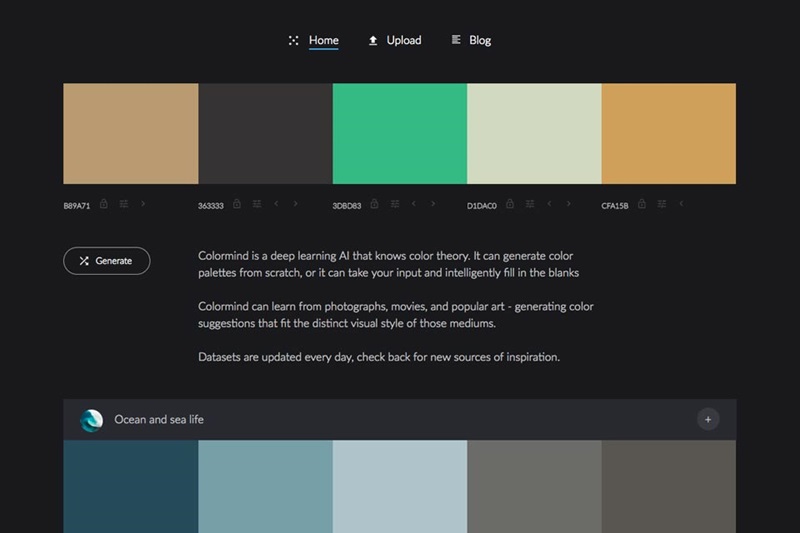Screen dimensions: 800x533
Task: Click the D1DAC0 hex code text
Action: pyautogui.click(x=481, y=205)
